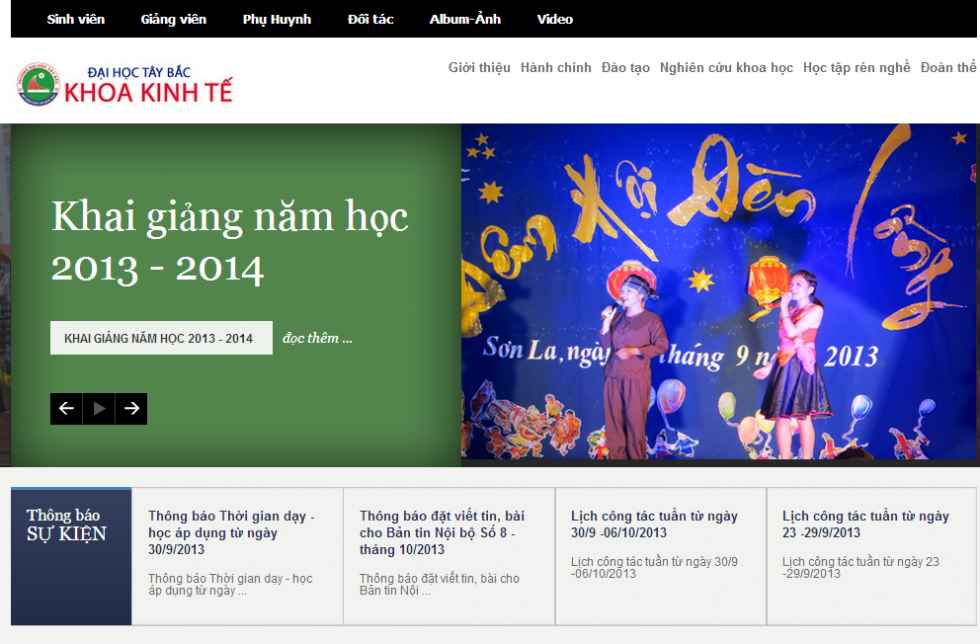This screenshot has width=980, height=644.
Task: Open Học tập rèn nghề menu
Action: pyautogui.click(x=857, y=68)
